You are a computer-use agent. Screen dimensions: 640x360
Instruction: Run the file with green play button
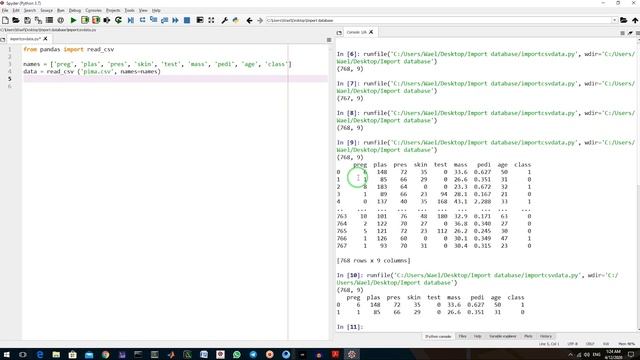point(73,20)
